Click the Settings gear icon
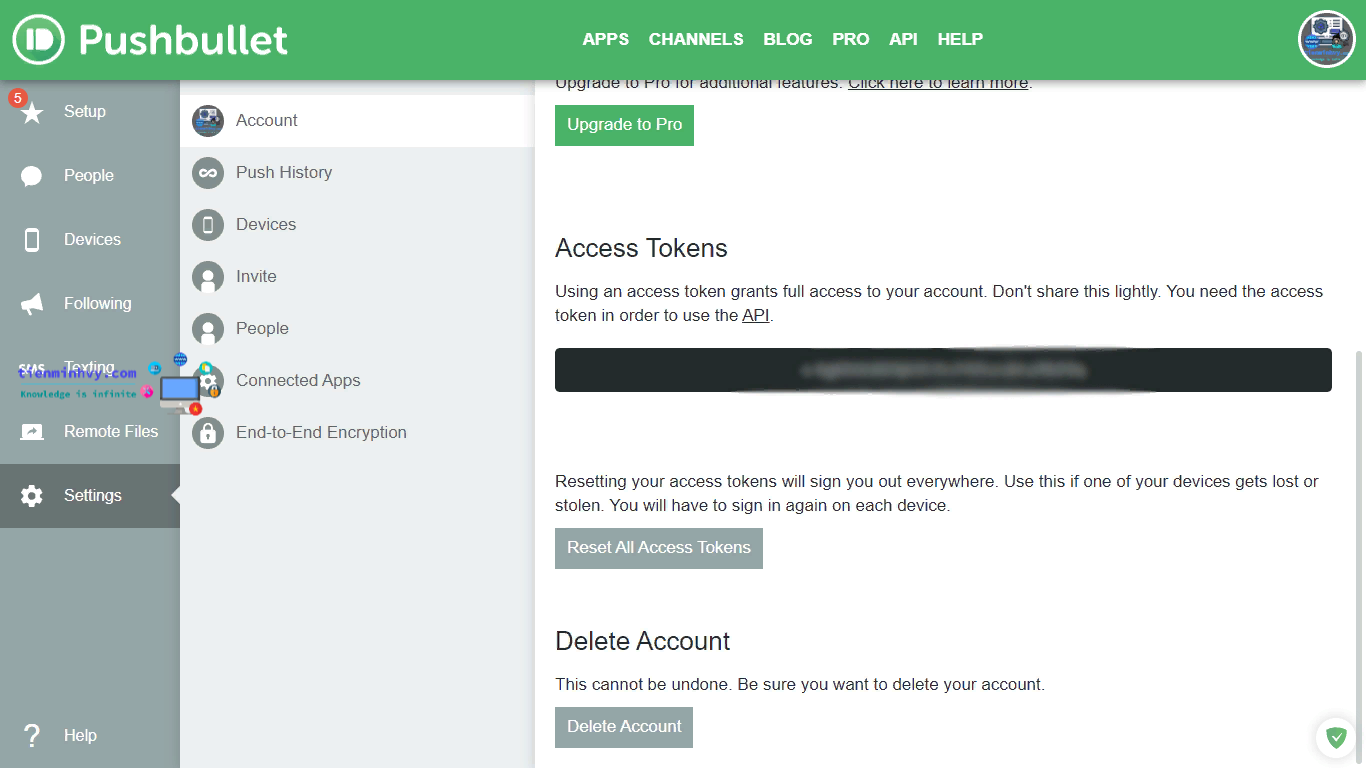1366x768 pixels. (x=32, y=496)
